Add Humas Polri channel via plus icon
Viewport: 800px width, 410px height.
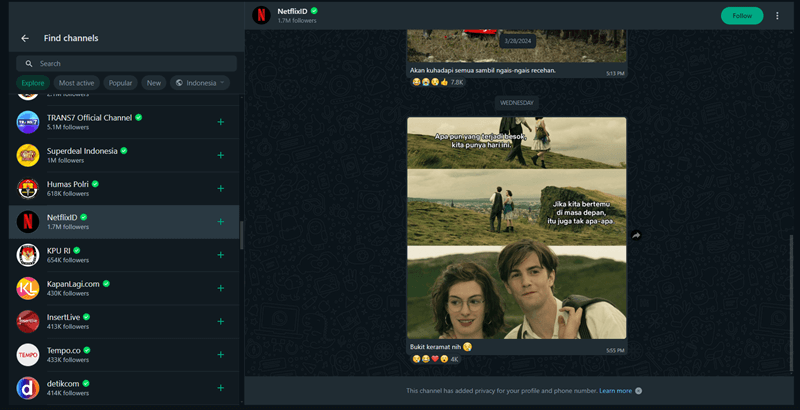point(220,188)
